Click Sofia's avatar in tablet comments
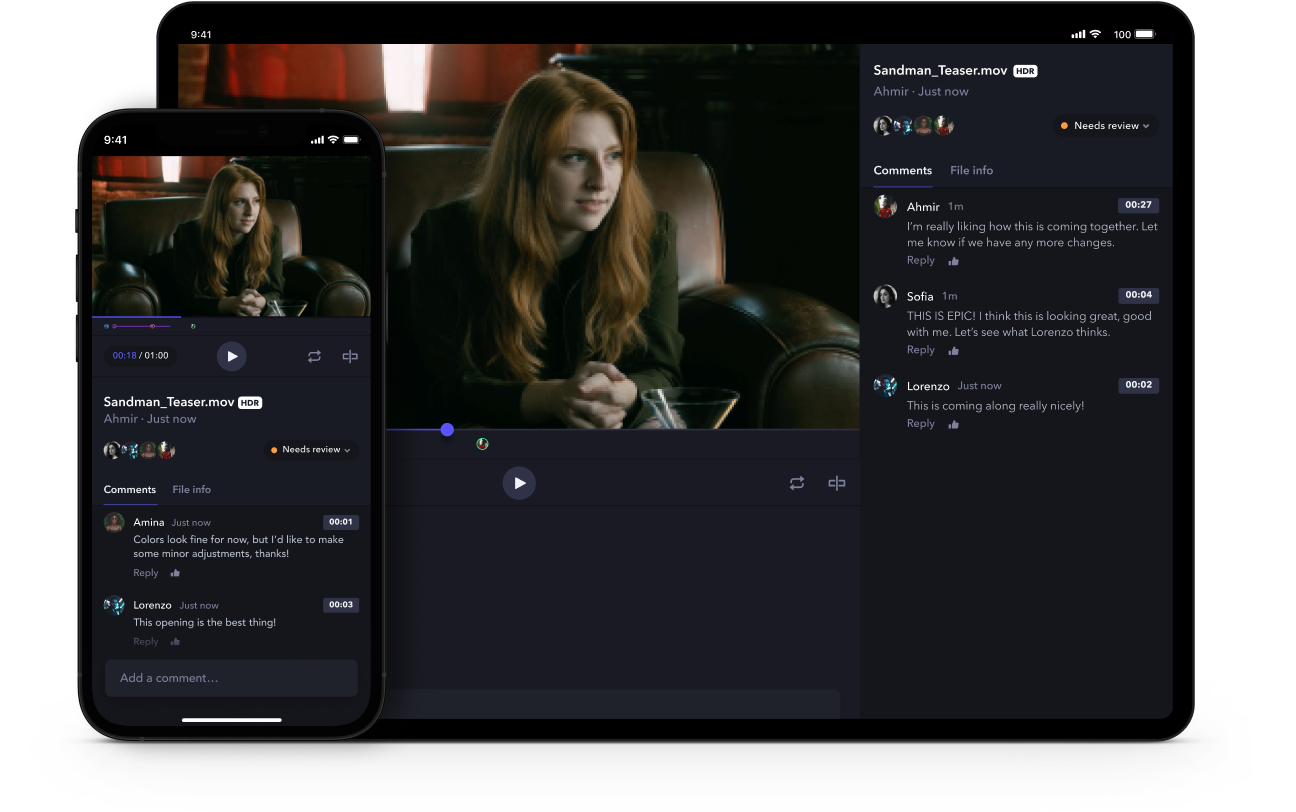This screenshot has height=812, width=1296. 885,296
